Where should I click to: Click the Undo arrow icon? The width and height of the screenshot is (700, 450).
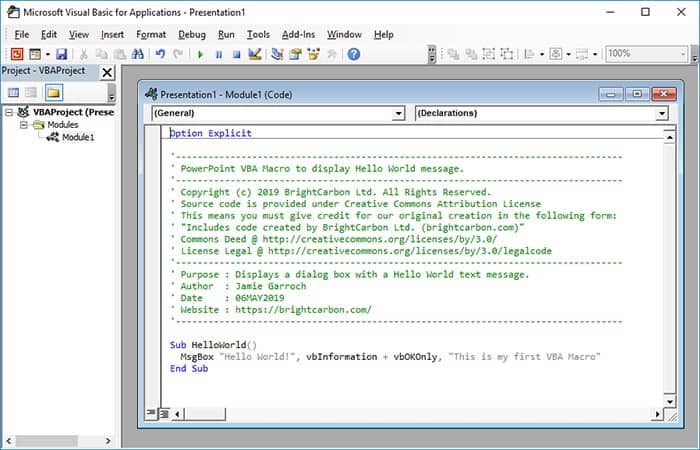(x=160, y=54)
